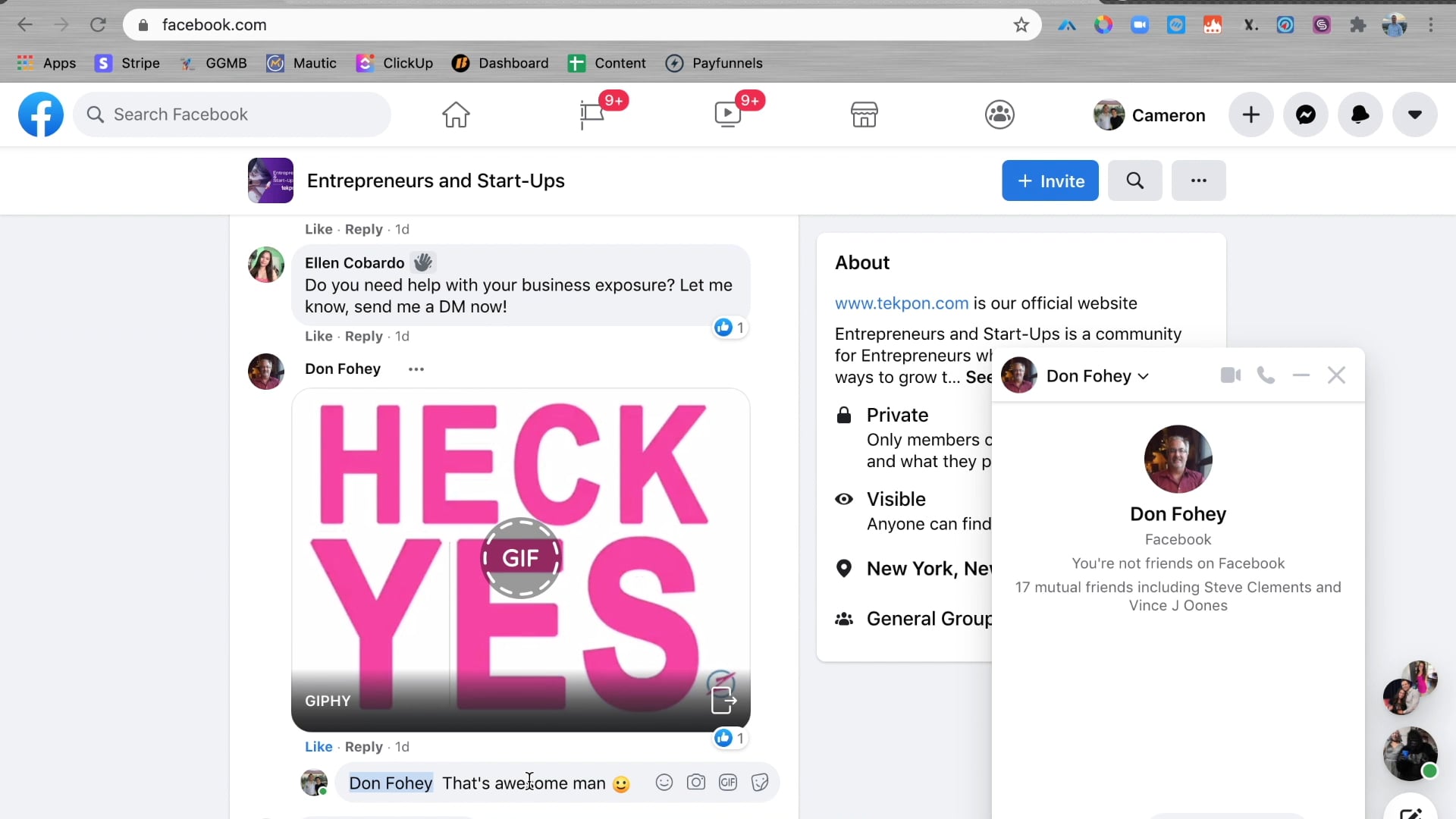This screenshot has width=1456, height=819.
Task: Click the Facebook logo
Action: pos(41,115)
